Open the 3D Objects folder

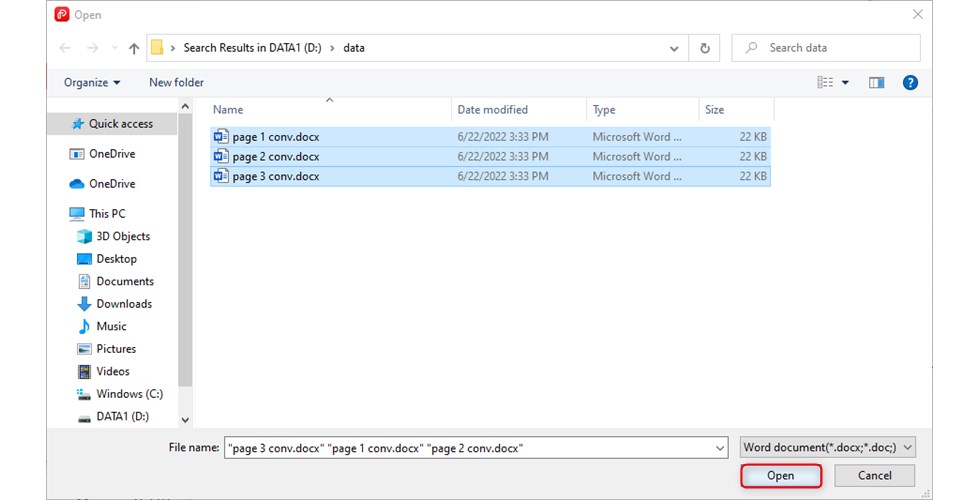[122, 236]
